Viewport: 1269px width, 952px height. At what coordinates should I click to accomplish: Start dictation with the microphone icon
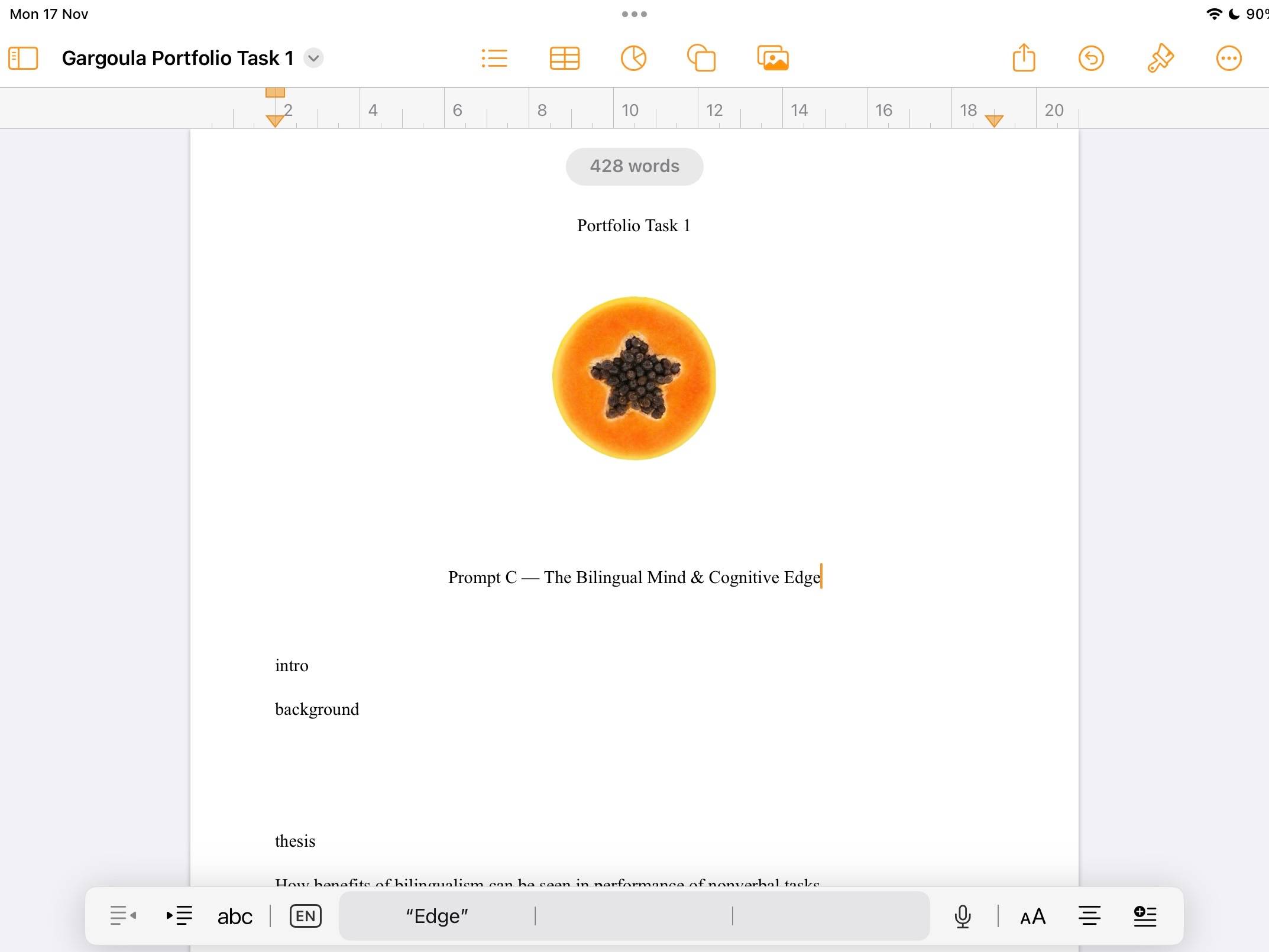coord(963,916)
